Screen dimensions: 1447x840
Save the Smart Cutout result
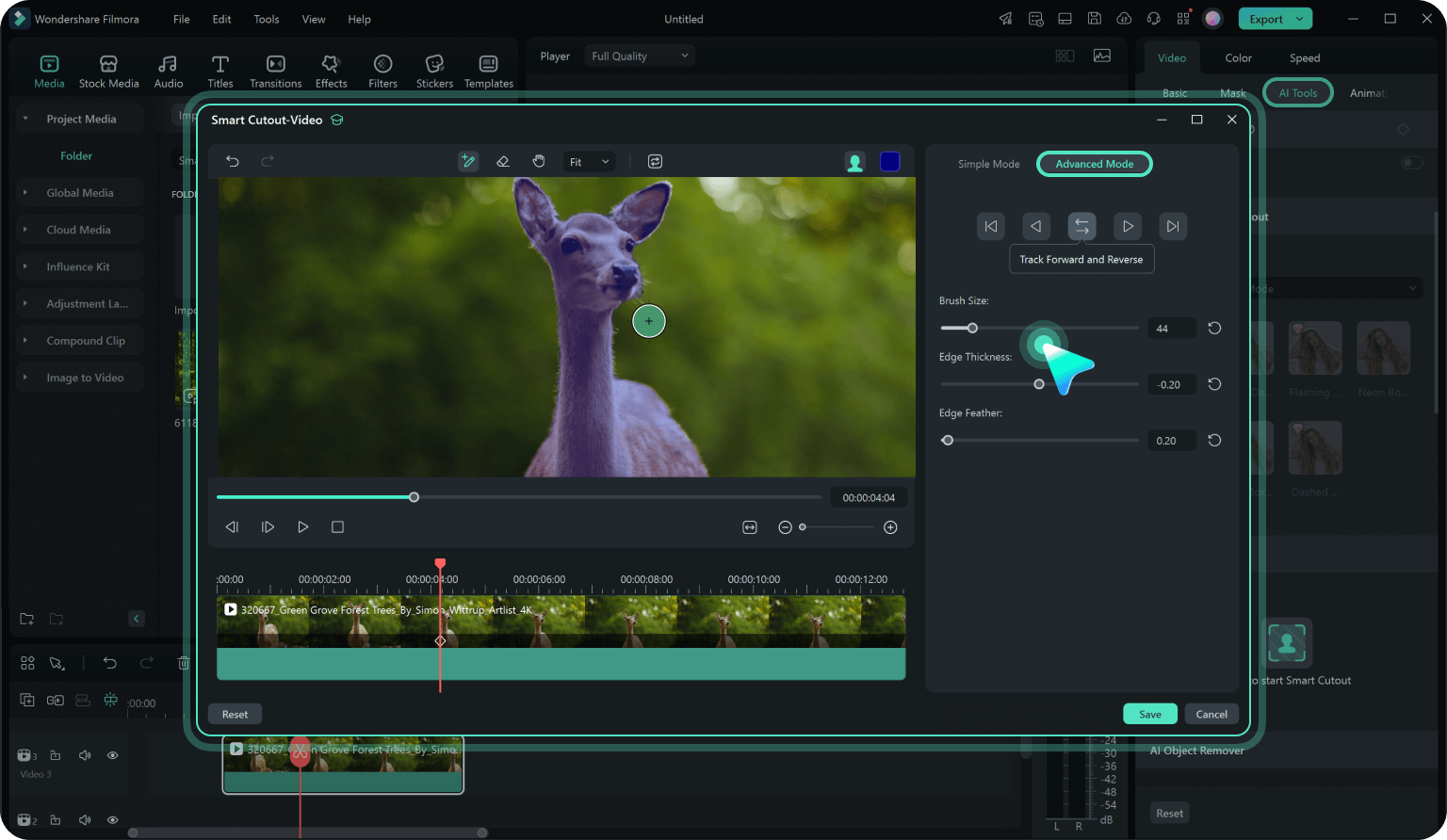(1150, 714)
